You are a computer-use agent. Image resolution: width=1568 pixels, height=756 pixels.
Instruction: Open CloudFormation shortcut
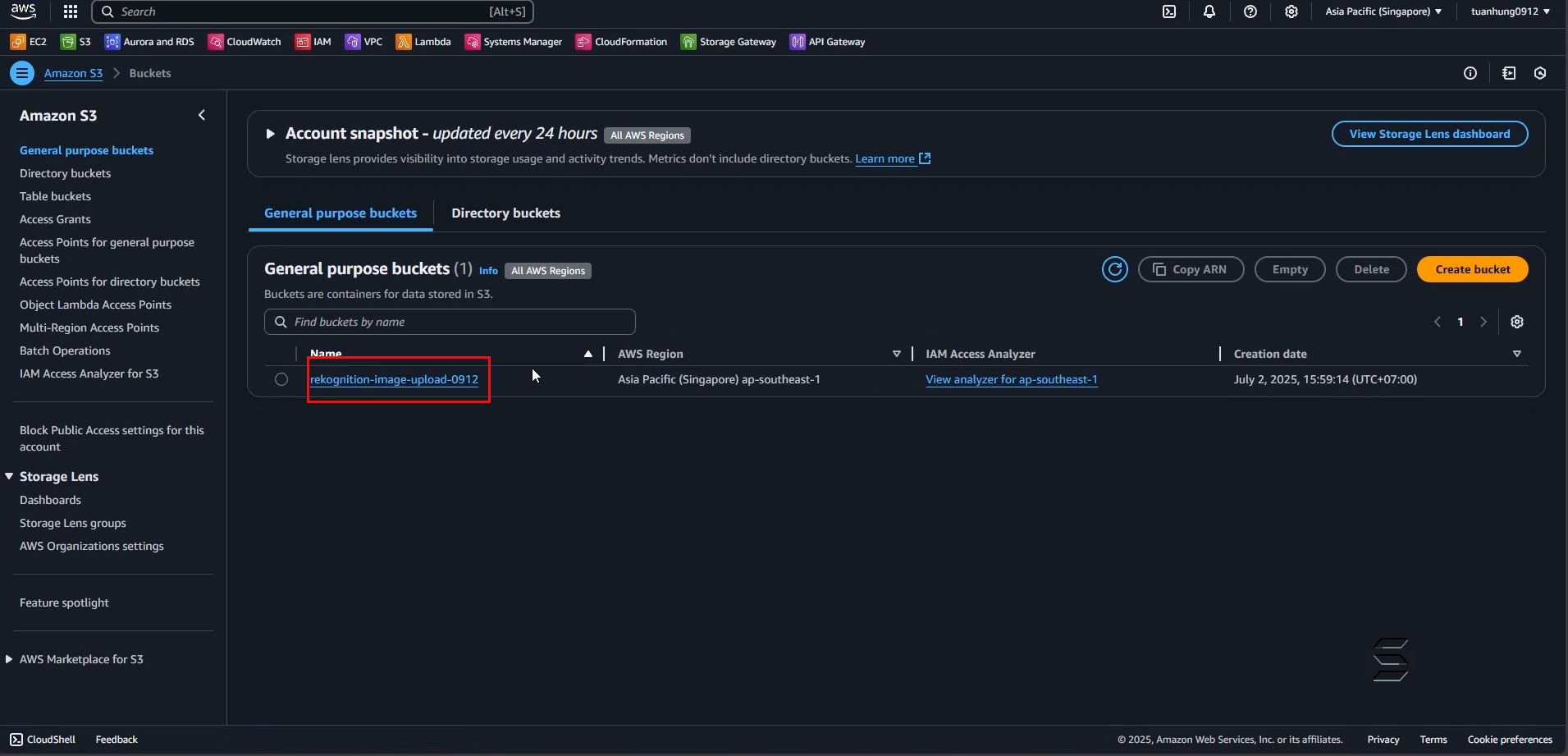click(x=622, y=42)
